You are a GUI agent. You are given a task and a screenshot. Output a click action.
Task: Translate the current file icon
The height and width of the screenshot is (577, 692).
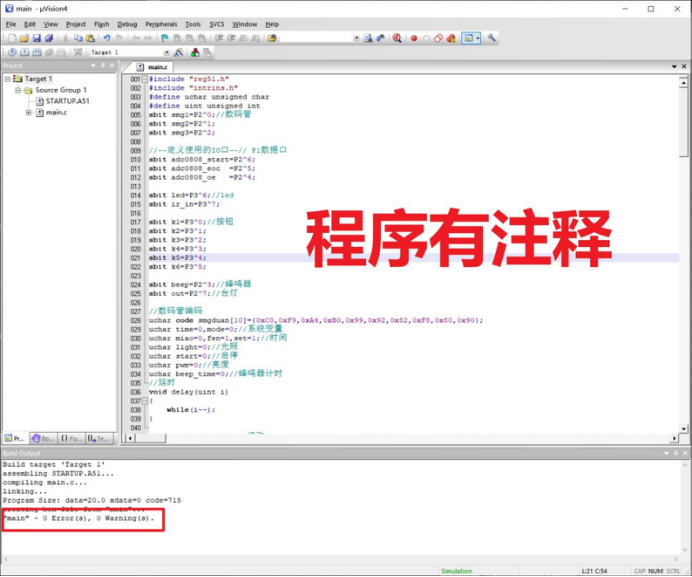tap(12, 53)
